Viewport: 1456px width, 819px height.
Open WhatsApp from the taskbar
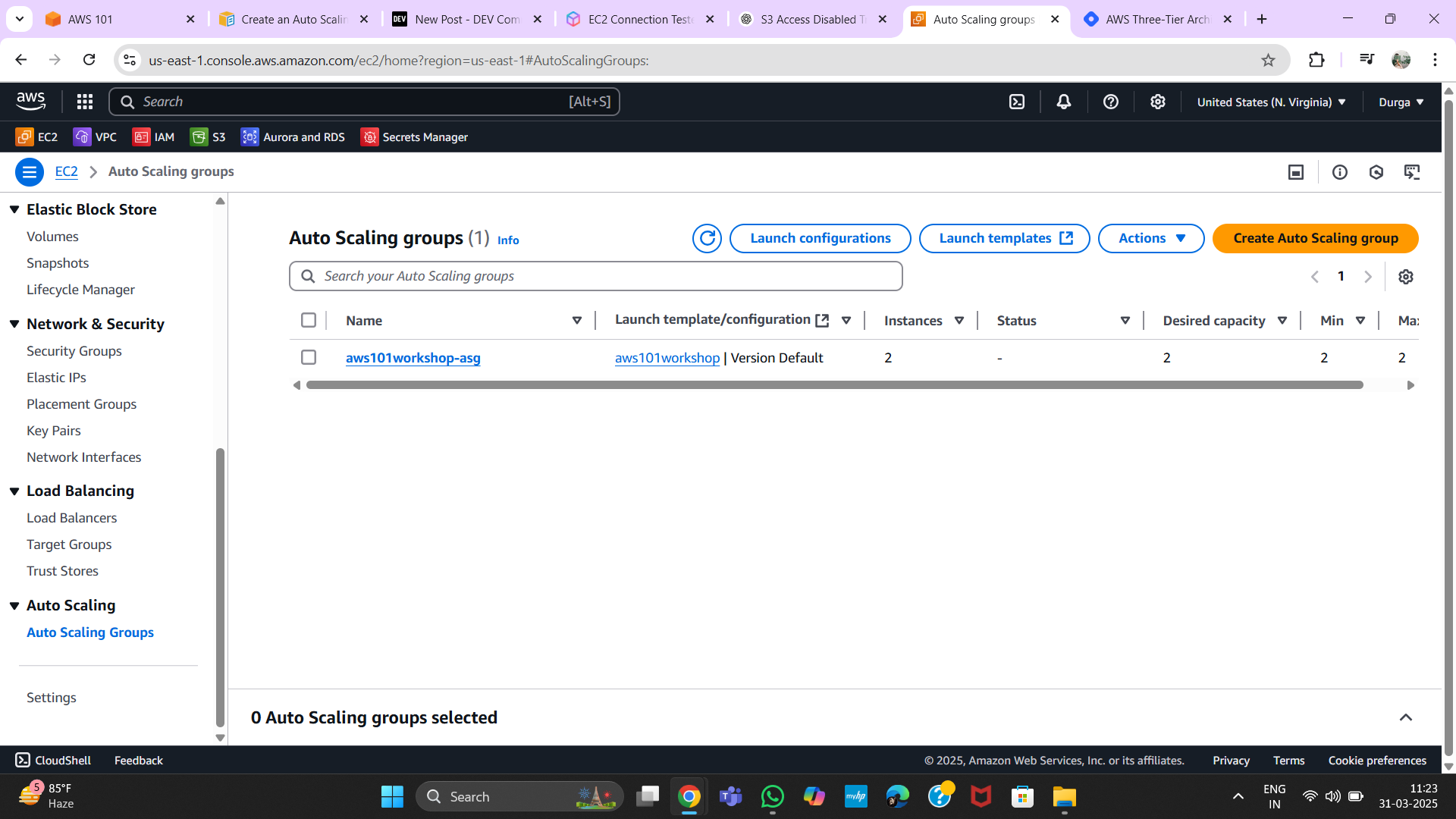pyautogui.click(x=772, y=796)
